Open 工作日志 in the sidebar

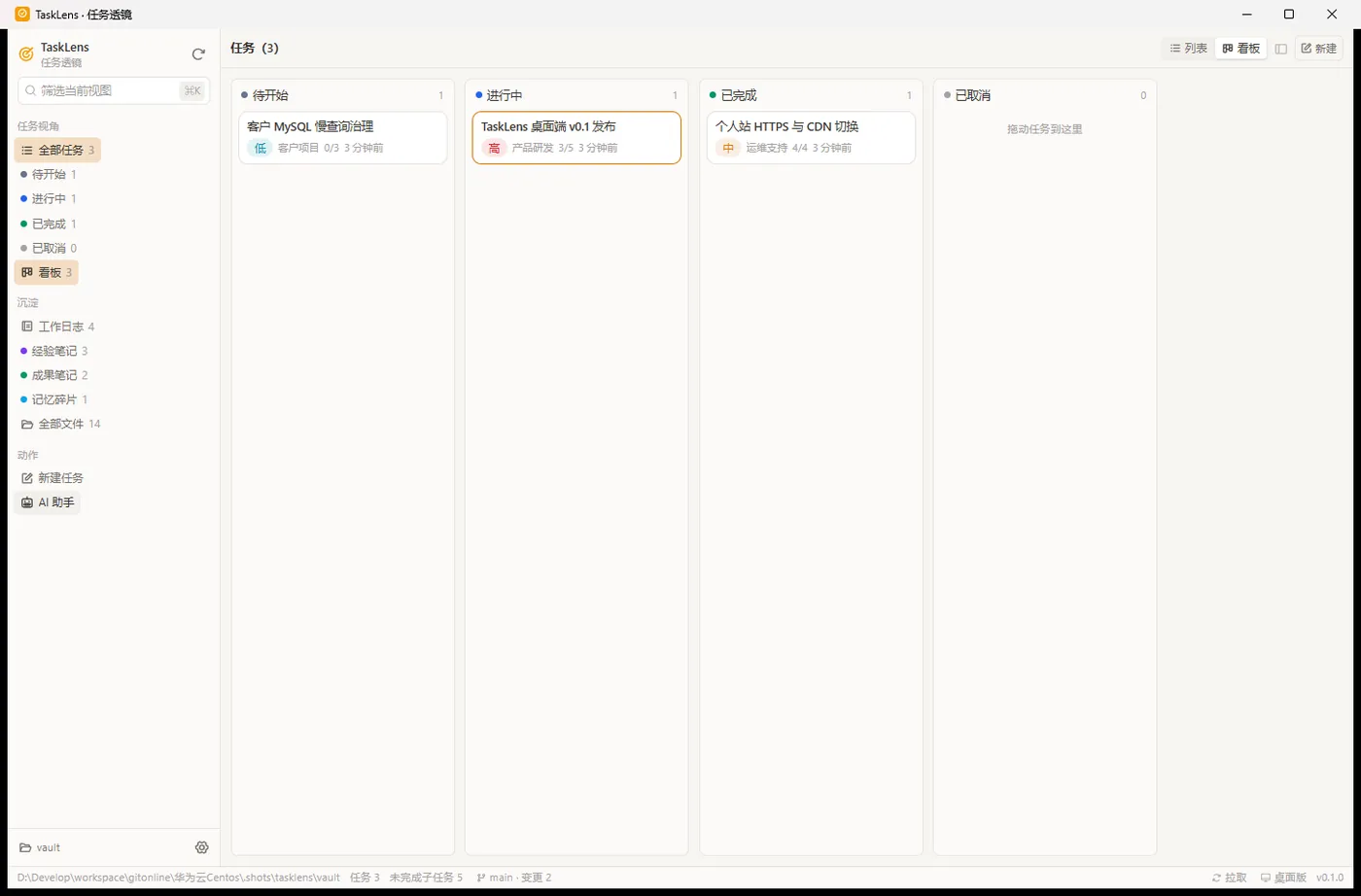(x=57, y=327)
